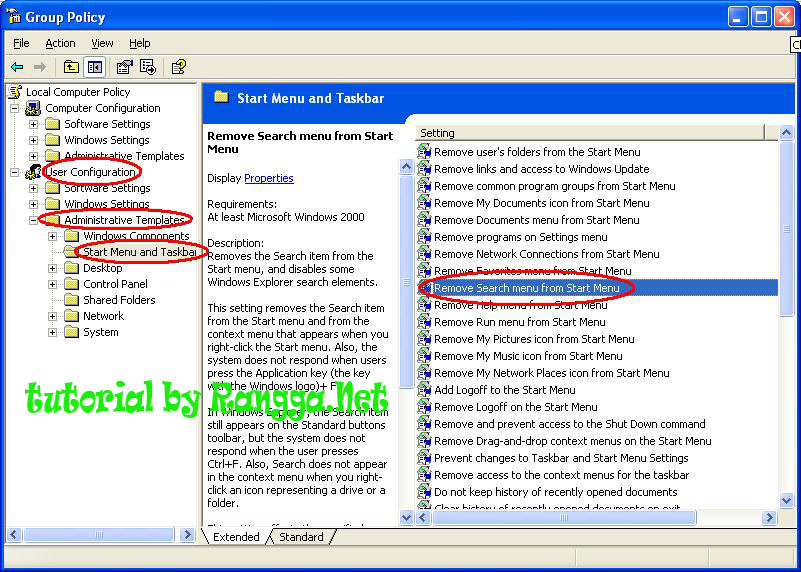The width and height of the screenshot is (801, 572).
Task: Click policy icon beside Remove My Network Places
Action: click(425, 373)
